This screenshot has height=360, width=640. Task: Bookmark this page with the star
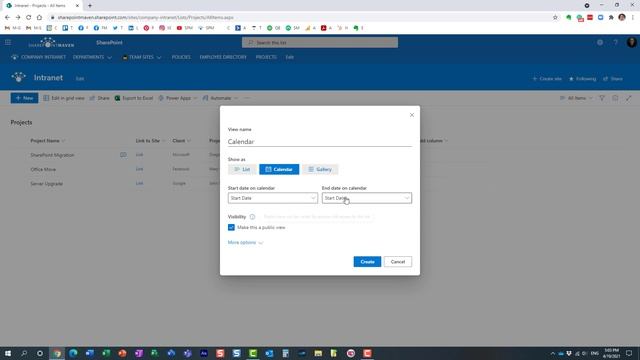(x=555, y=18)
